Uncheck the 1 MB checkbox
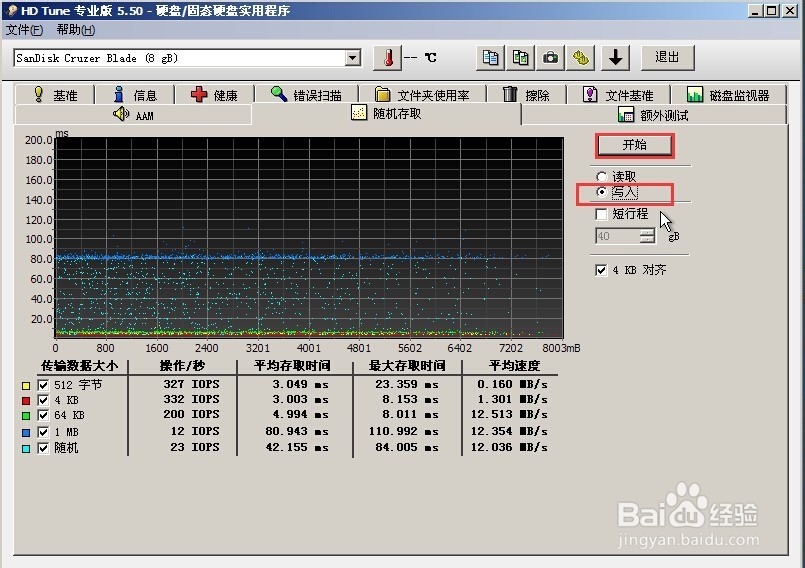Screen dimensions: 805x568 (x=43, y=432)
